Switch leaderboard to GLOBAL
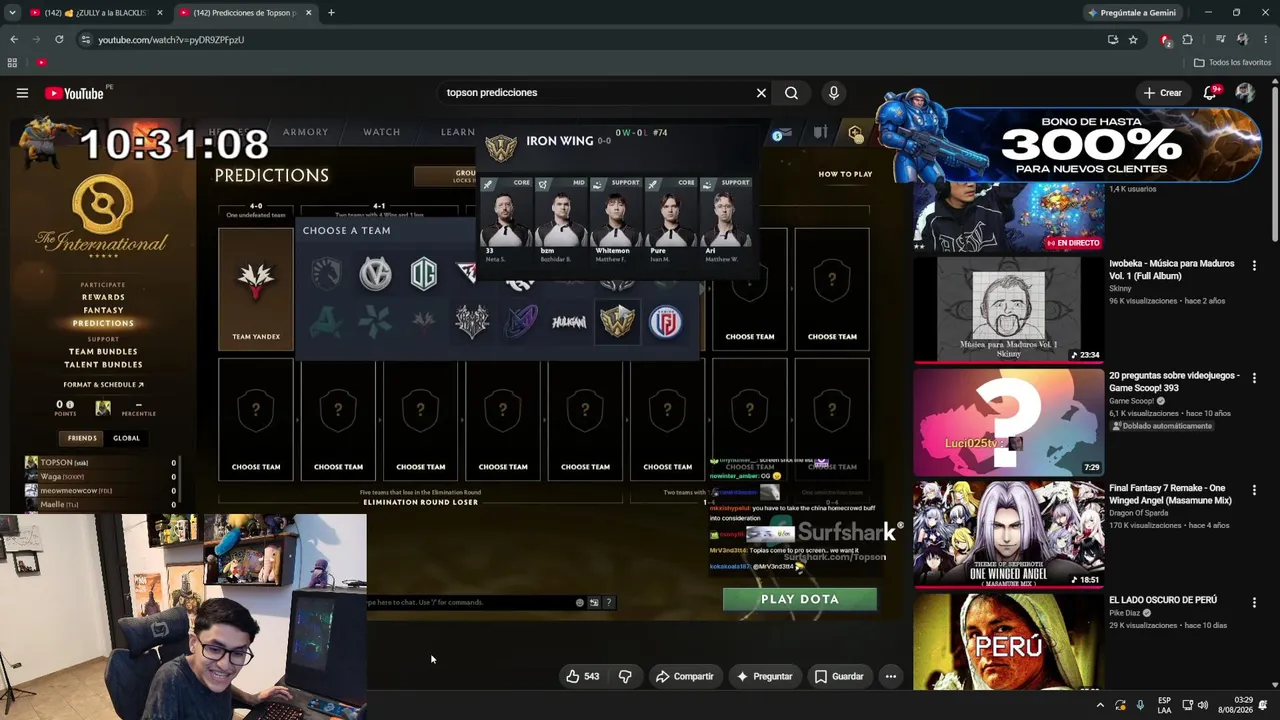 [126, 438]
